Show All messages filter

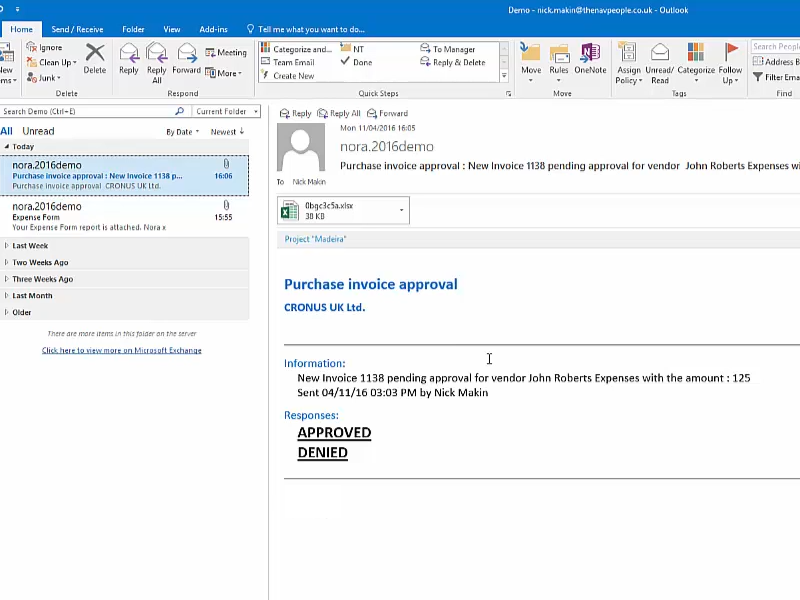coord(7,131)
